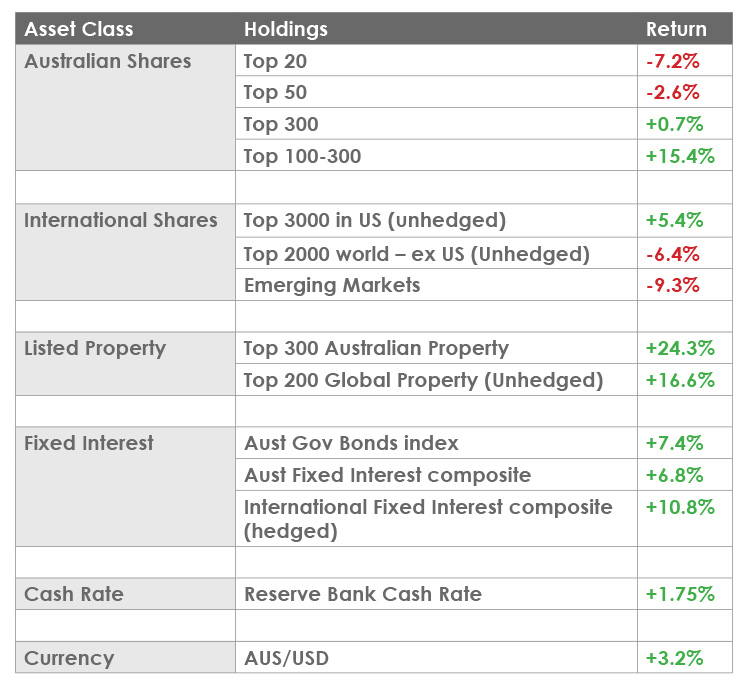This screenshot has height=679, width=748.
Task: Select the Listed Property cell
Action: (95, 348)
